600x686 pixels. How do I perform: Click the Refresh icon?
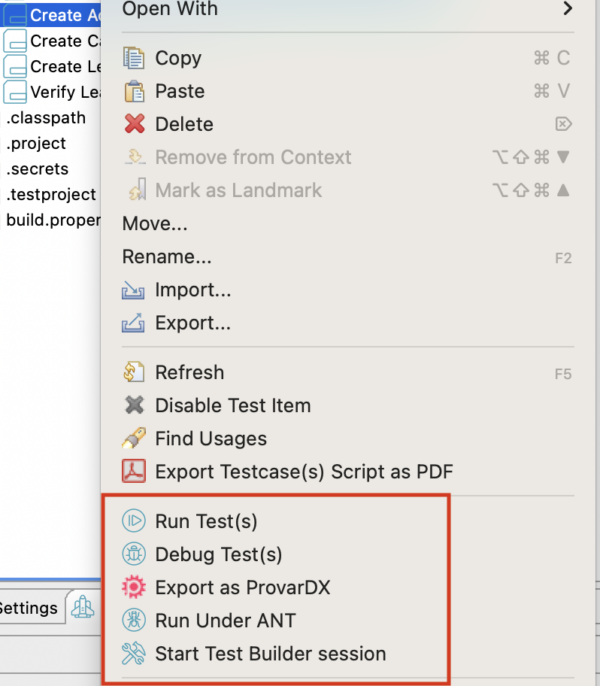pos(133,372)
